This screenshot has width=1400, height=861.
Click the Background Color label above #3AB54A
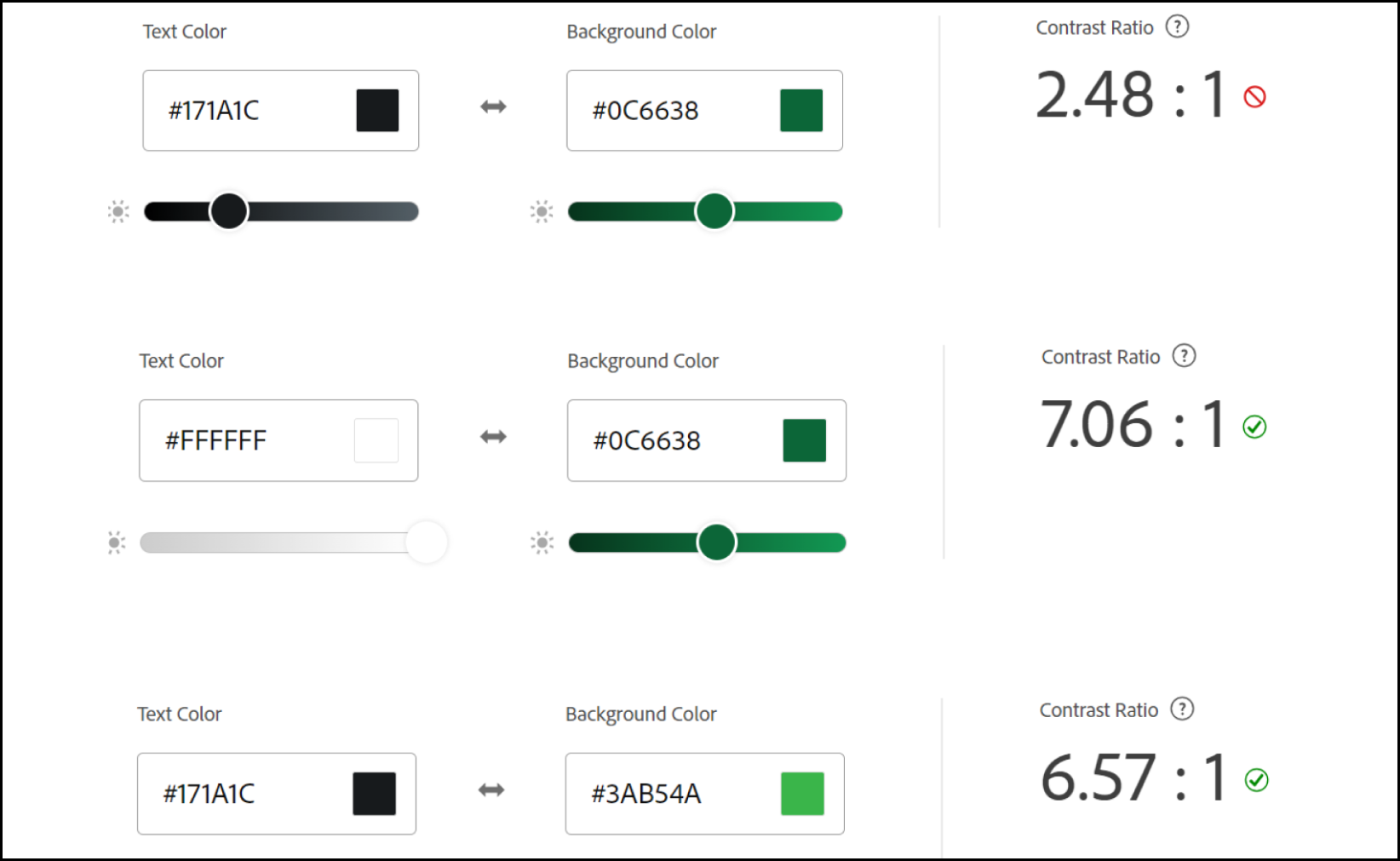coord(641,715)
